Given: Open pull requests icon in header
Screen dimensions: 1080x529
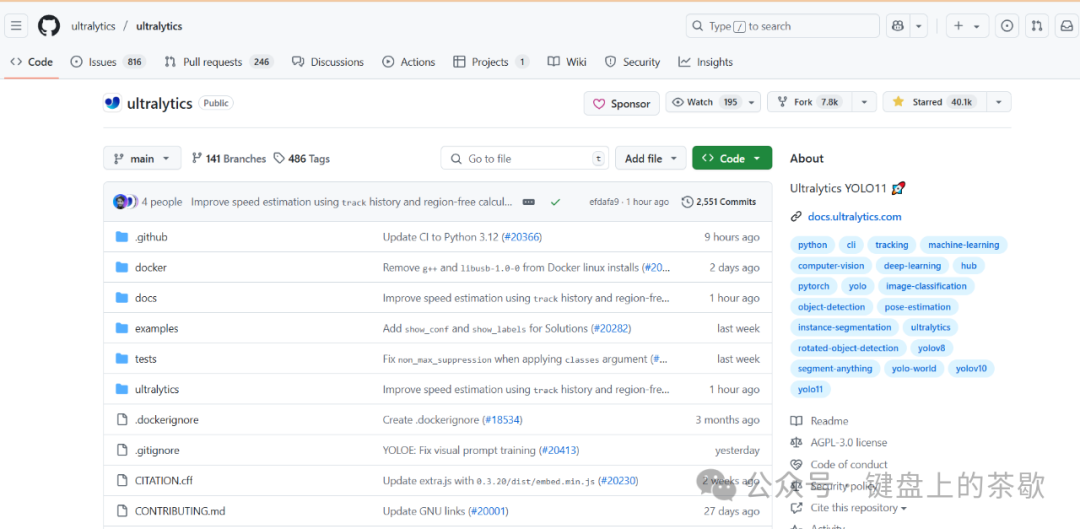Looking at the screenshot, I should (1037, 26).
